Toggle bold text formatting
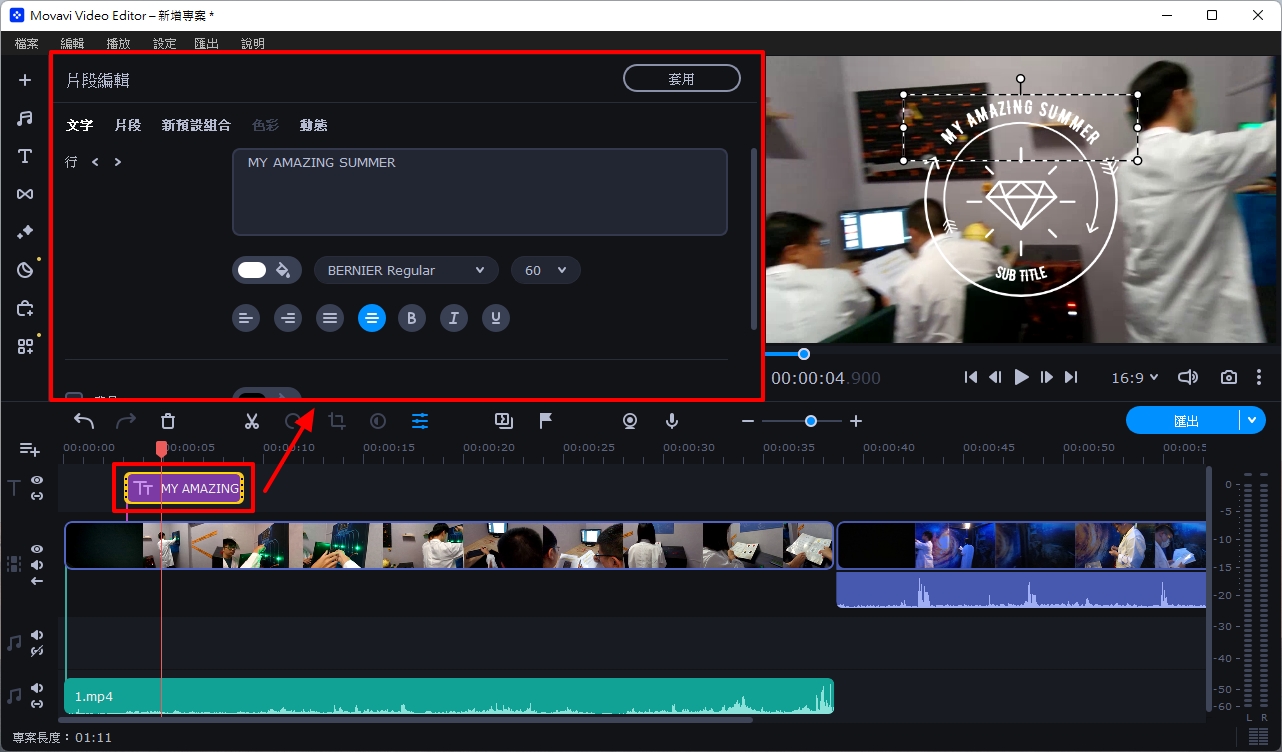Viewport: 1282px width, 752px height. pos(411,319)
